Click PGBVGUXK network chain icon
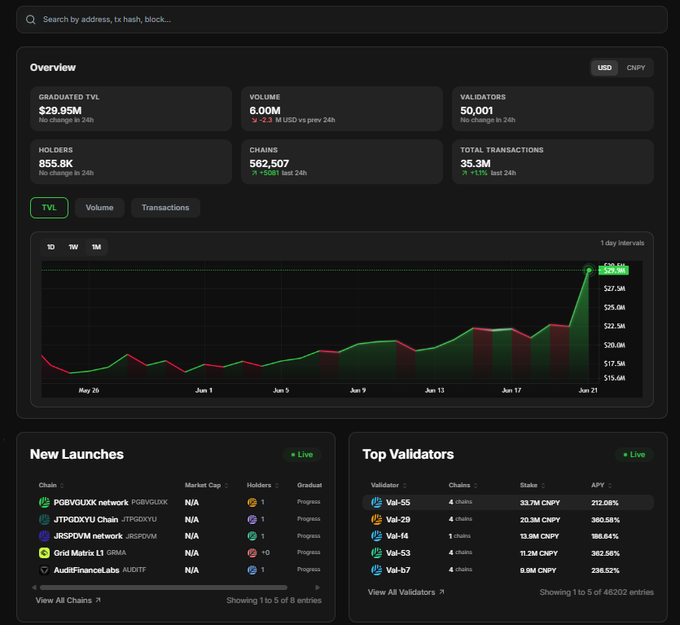This screenshot has height=625, width=680. (44, 502)
